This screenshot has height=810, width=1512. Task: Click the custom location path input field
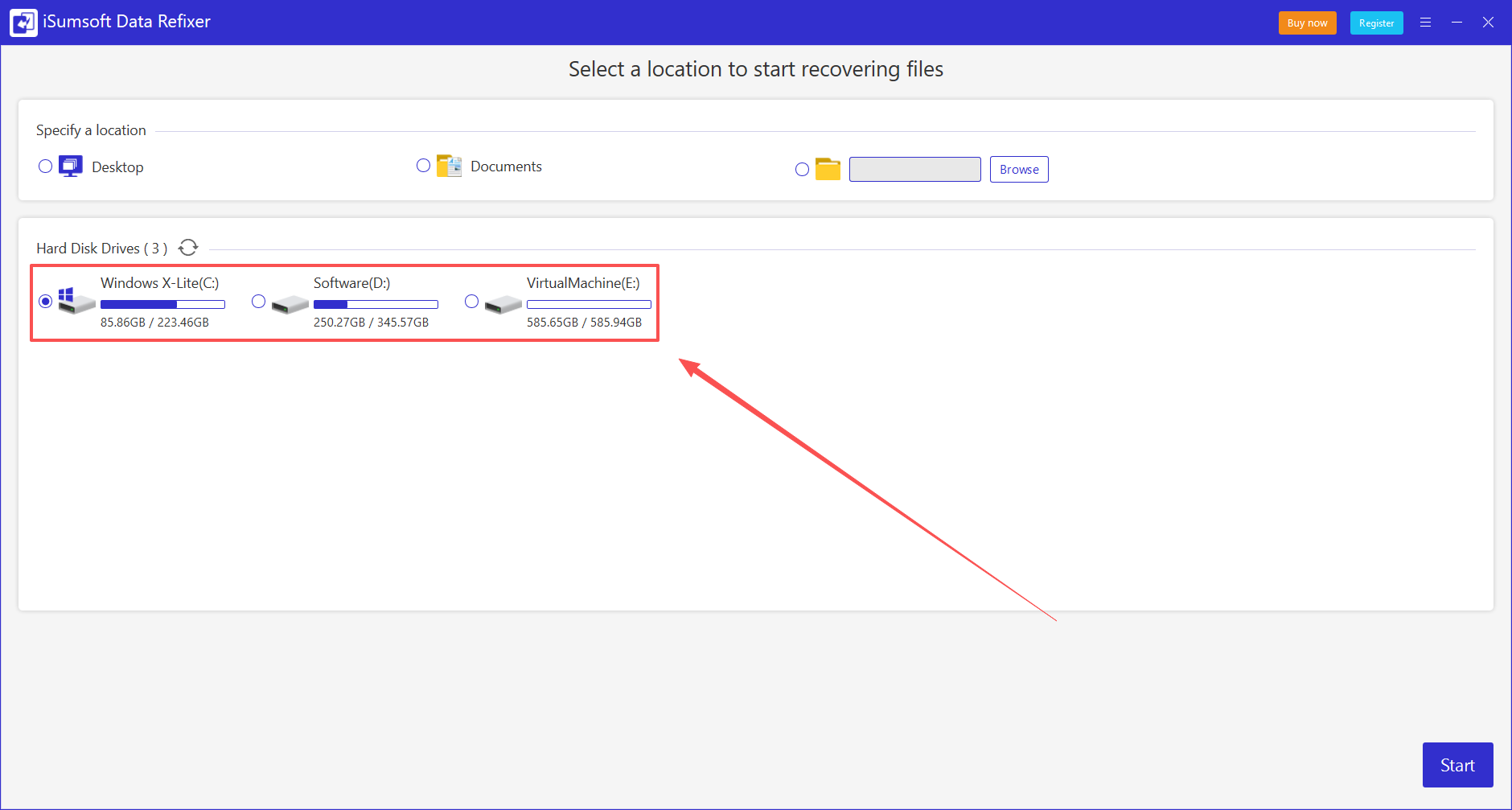point(914,169)
